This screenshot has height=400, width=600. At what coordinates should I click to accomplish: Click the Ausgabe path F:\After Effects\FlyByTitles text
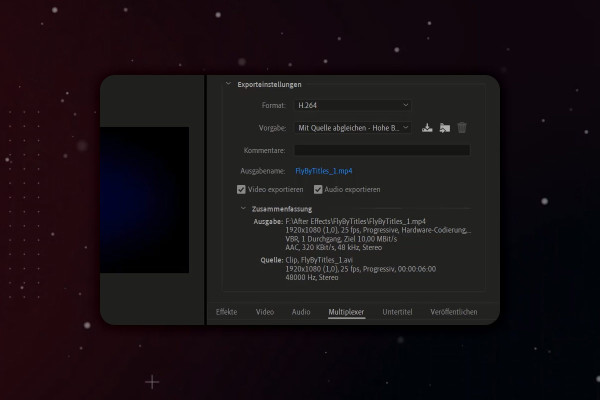pos(355,221)
